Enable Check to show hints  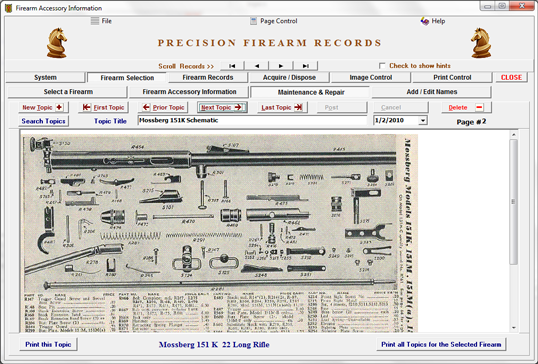(x=382, y=66)
